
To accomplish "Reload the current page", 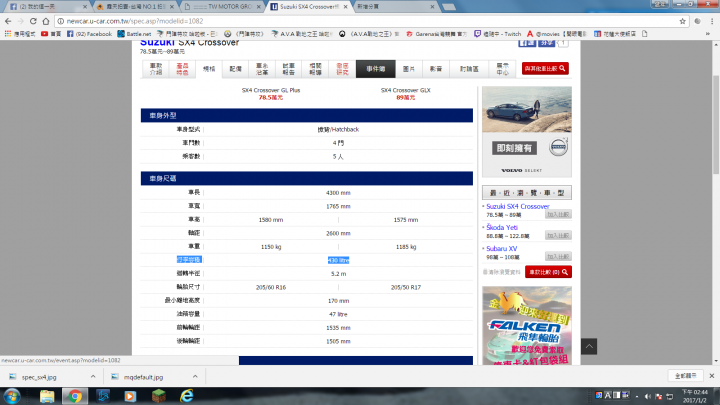I will (33, 21).
